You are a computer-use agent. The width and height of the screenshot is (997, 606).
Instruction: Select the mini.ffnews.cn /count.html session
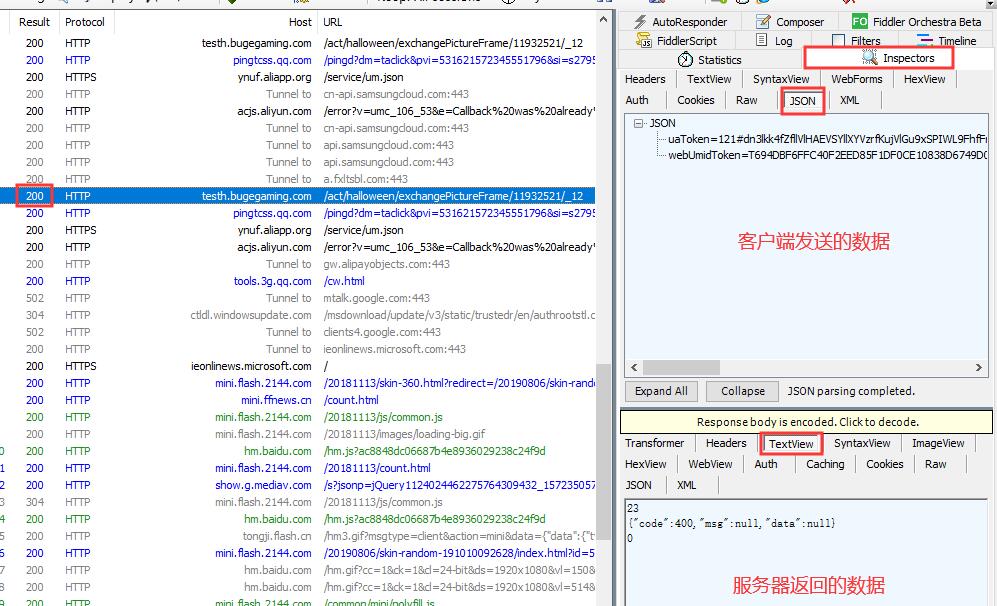(298, 400)
